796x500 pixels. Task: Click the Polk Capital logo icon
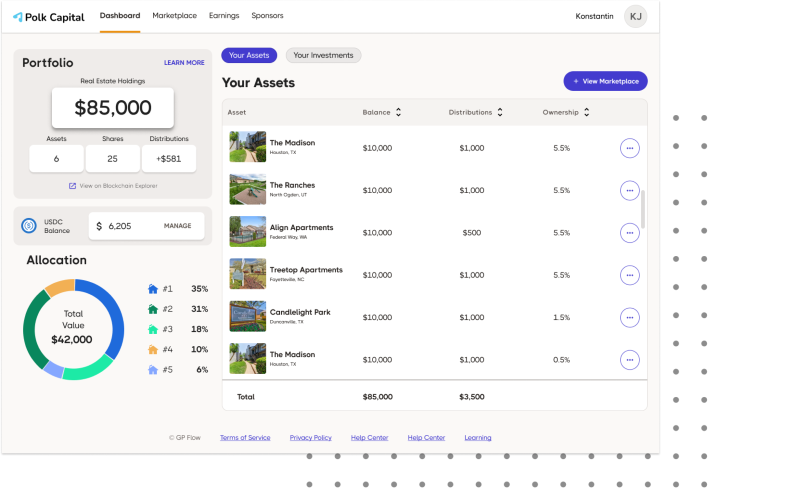click(17, 17)
